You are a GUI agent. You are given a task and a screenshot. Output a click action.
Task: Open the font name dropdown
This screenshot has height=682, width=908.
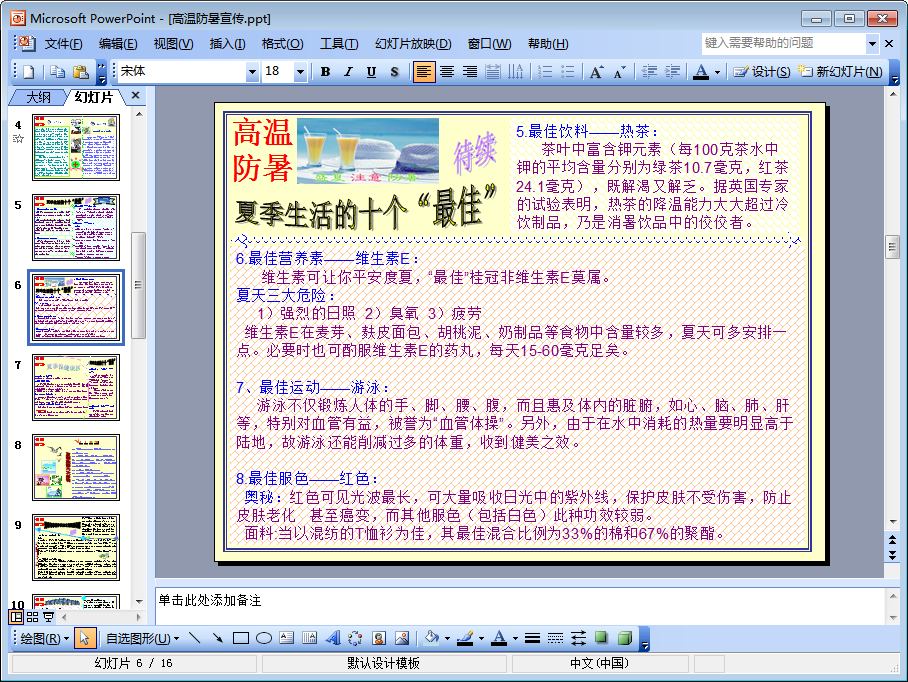[252, 72]
